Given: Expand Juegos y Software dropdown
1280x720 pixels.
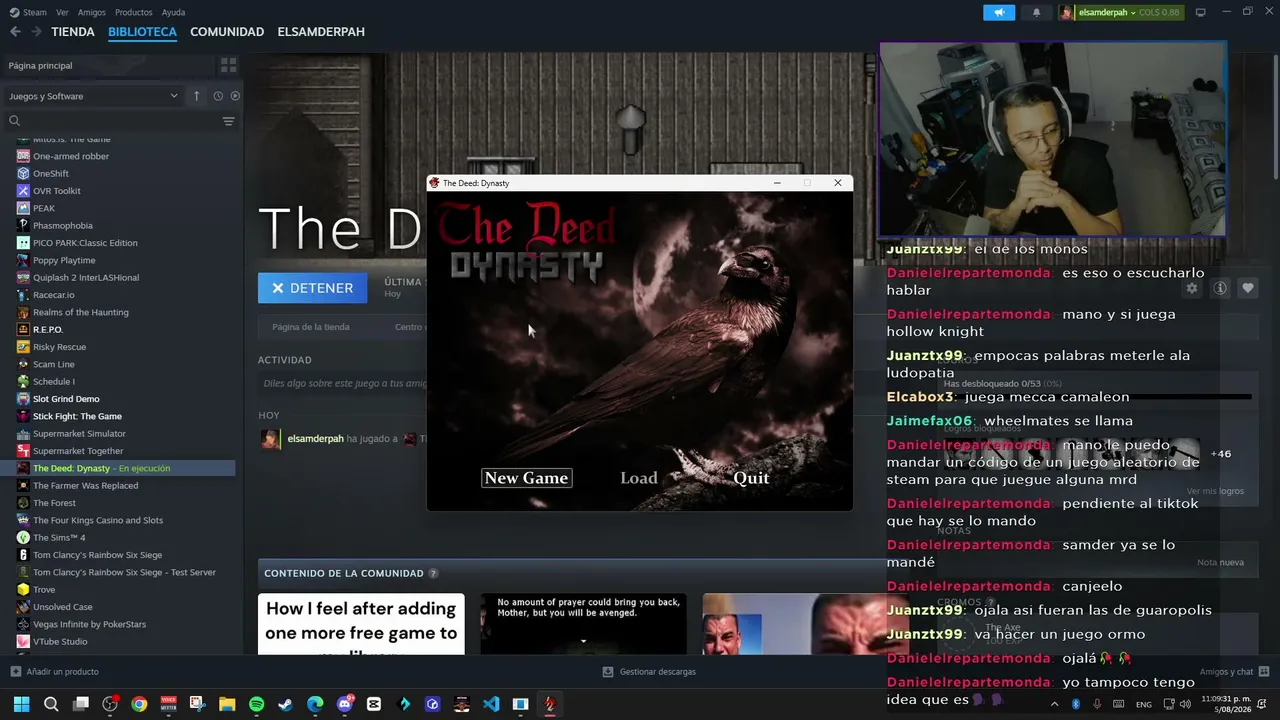Looking at the screenshot, I should click(92, 96).
